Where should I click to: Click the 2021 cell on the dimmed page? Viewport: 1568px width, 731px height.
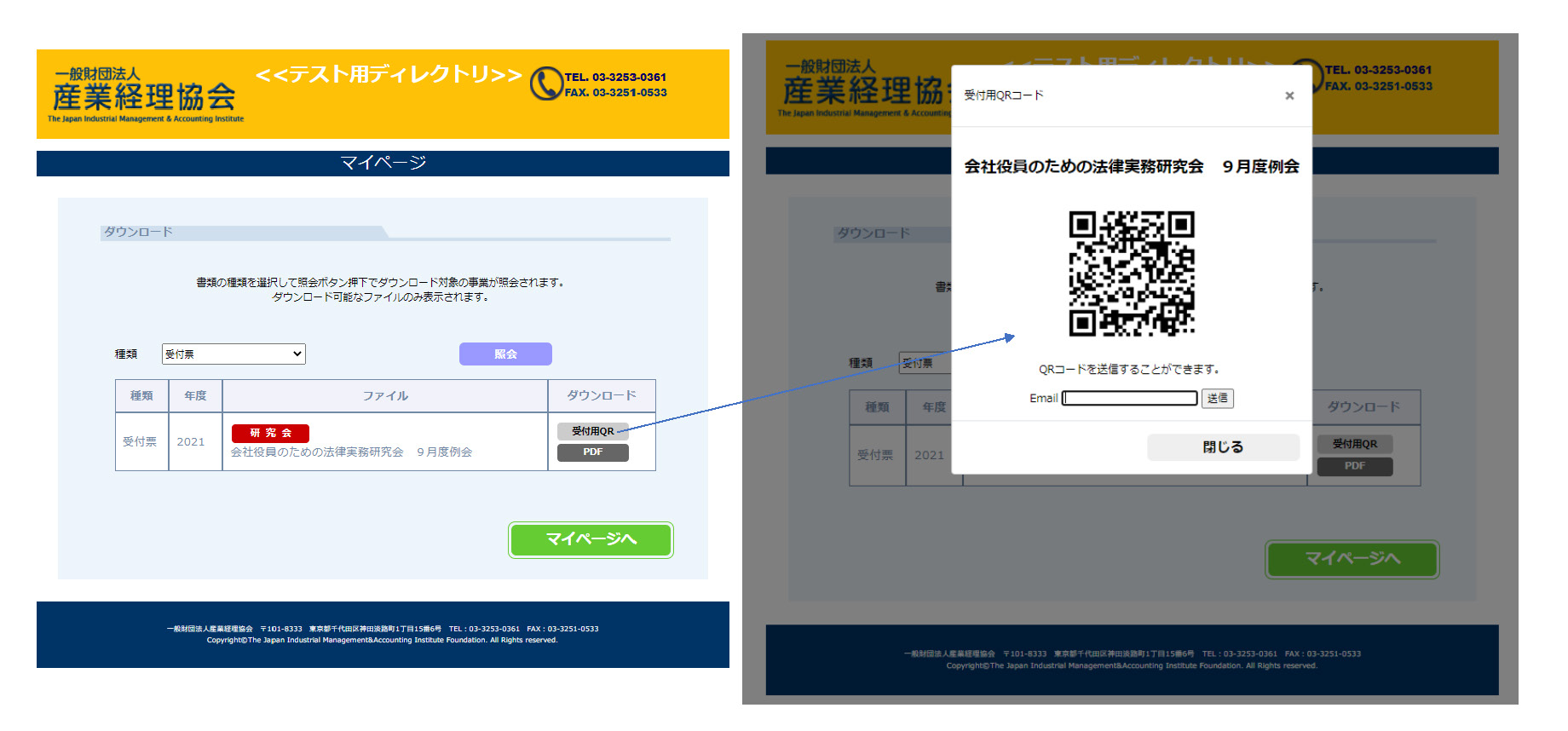pyautogui.click(x=929, y=455)
